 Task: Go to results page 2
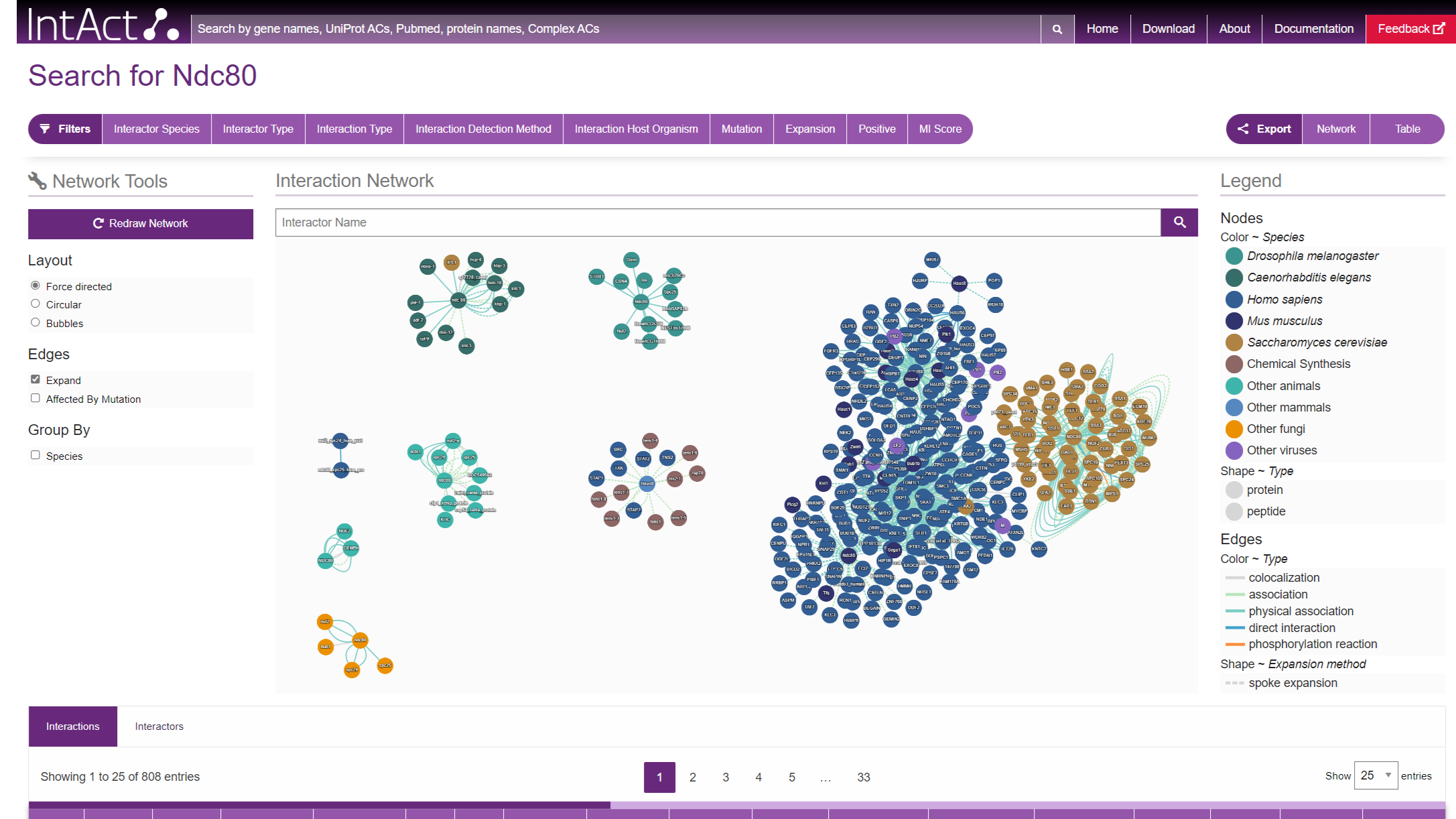point(693,777)
